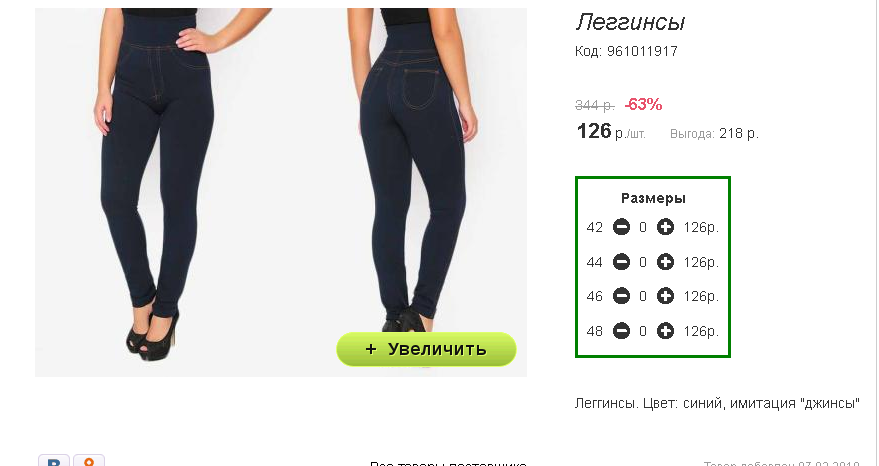Screen dimensions: 879x466
Task: Click the back view leggings photo
Action: 415,168
